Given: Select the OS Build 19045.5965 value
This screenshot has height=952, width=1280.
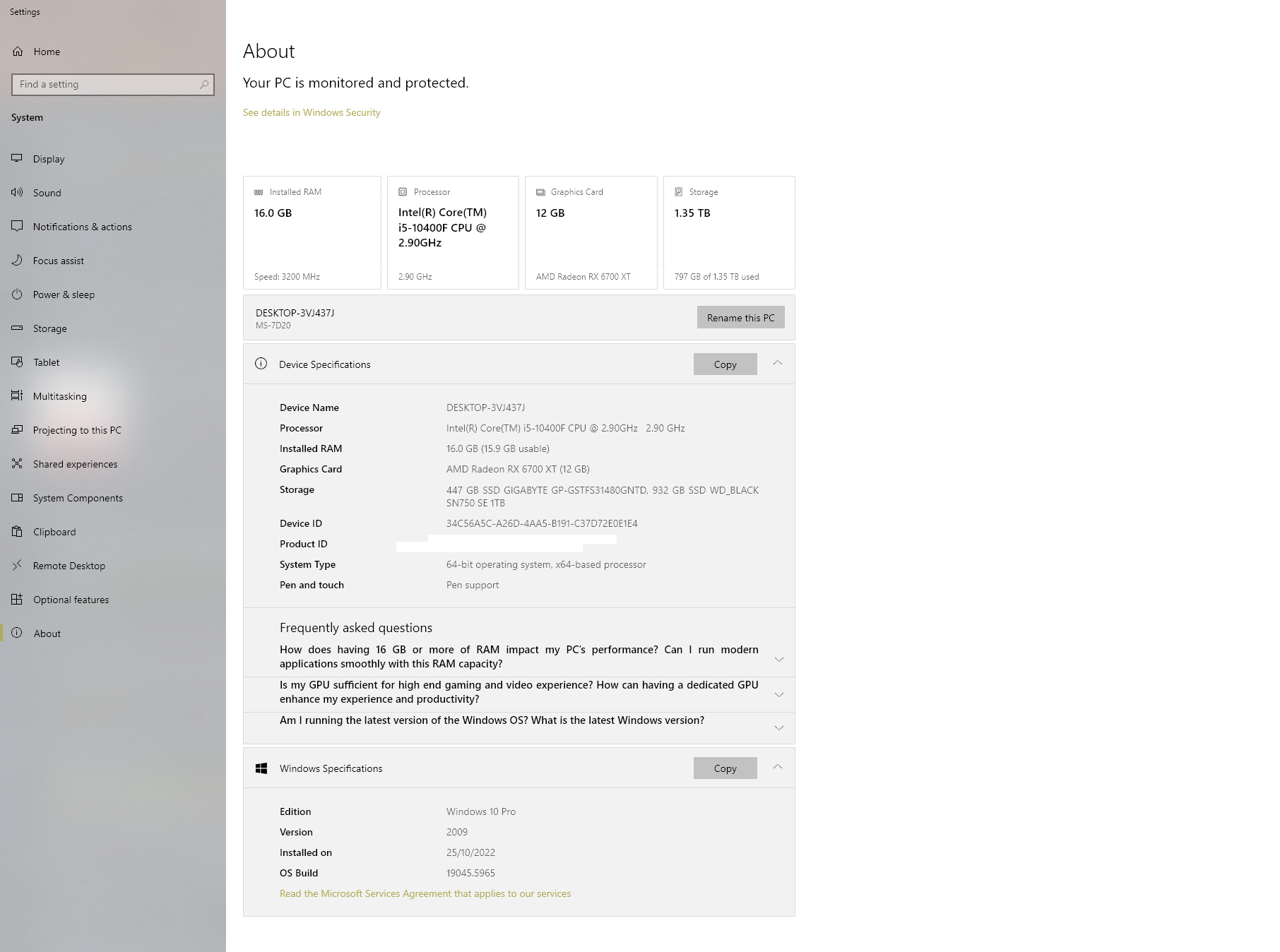Looking at the screenshot, I should (x=470, y=873).
